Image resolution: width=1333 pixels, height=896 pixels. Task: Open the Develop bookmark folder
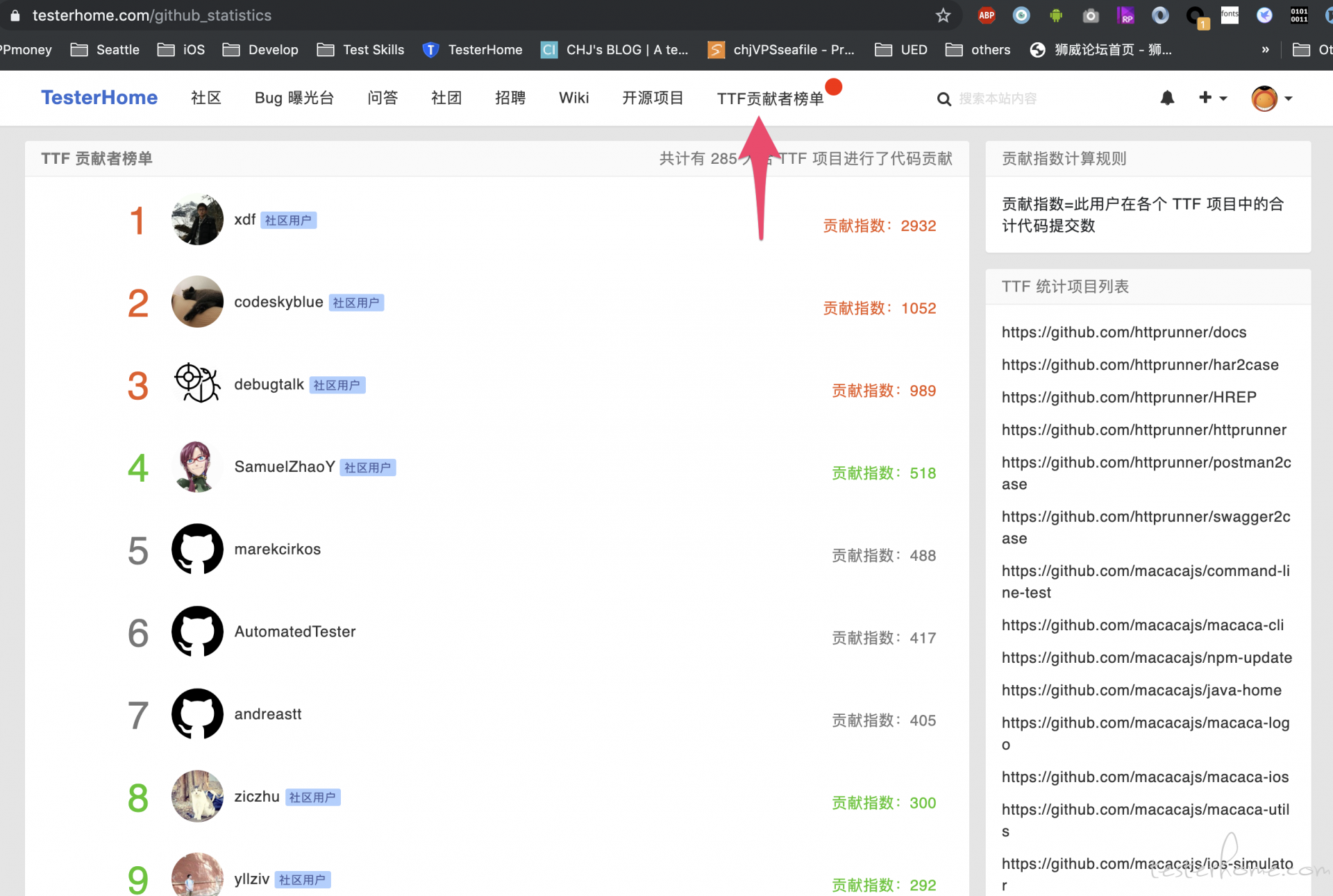(x=260, y=50)
